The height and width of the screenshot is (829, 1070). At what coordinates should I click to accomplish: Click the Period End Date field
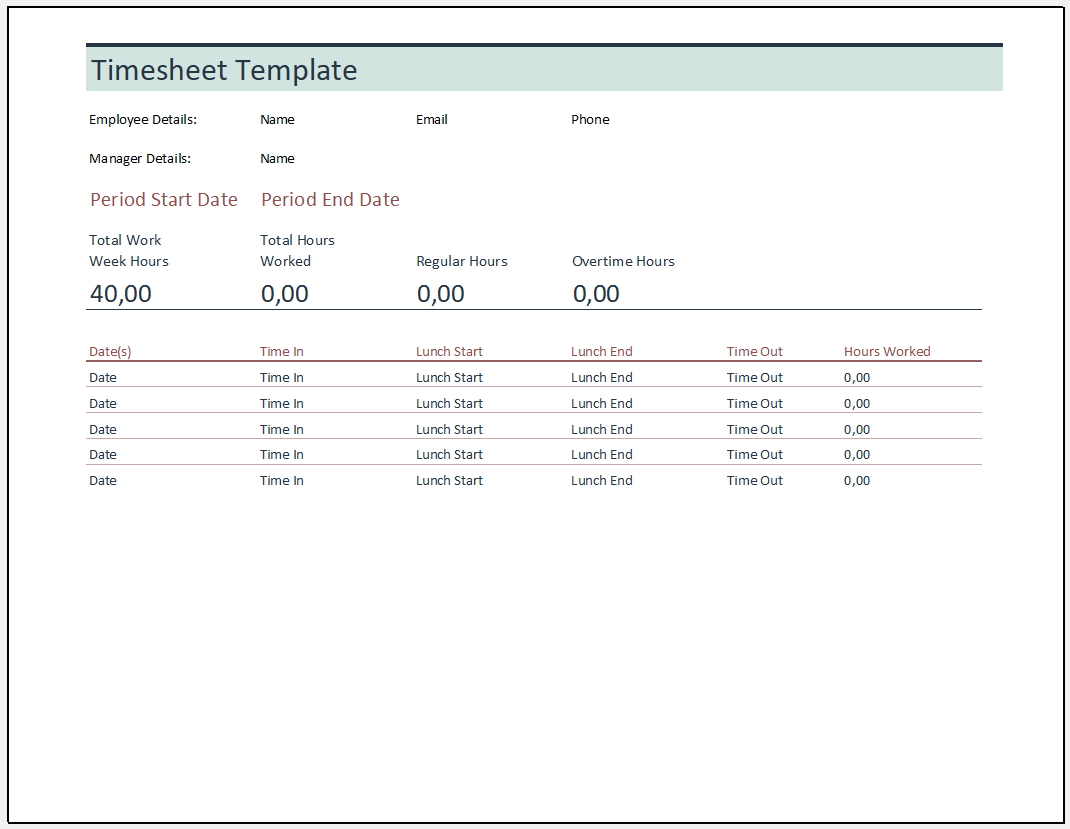point(330,200)
